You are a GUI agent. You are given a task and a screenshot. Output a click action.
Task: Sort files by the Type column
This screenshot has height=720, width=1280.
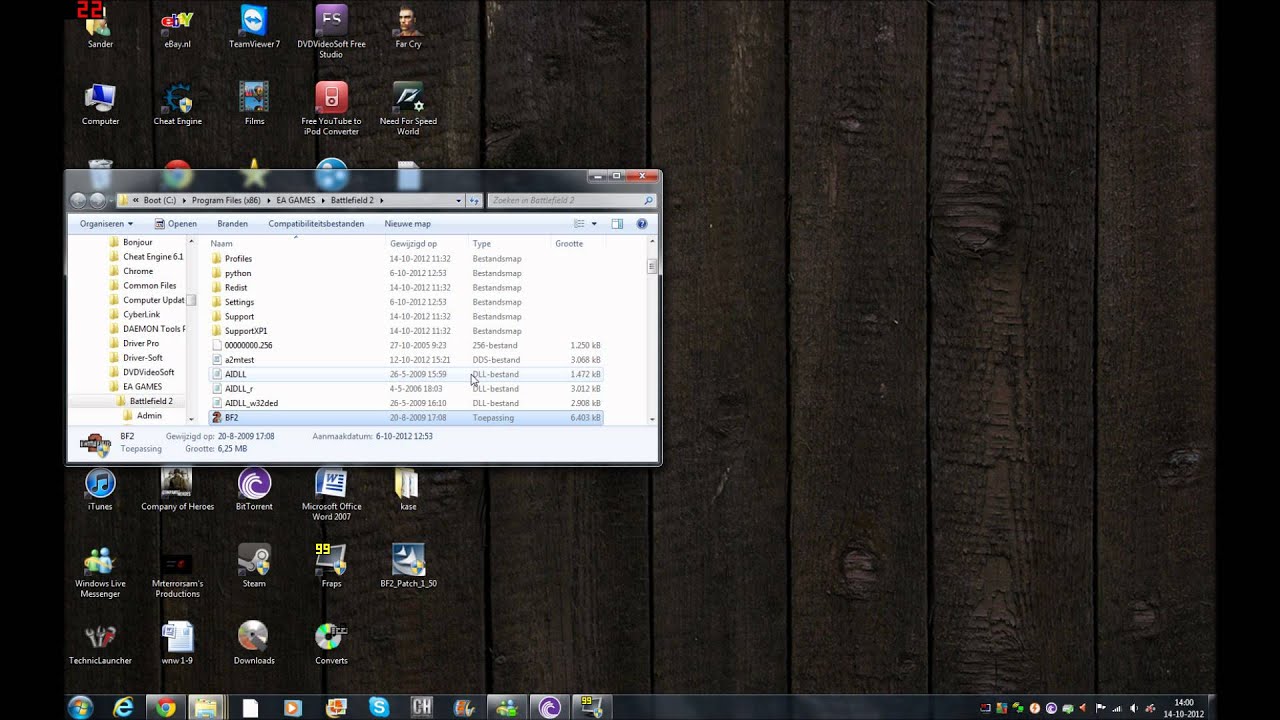click(x=510, y=243)
